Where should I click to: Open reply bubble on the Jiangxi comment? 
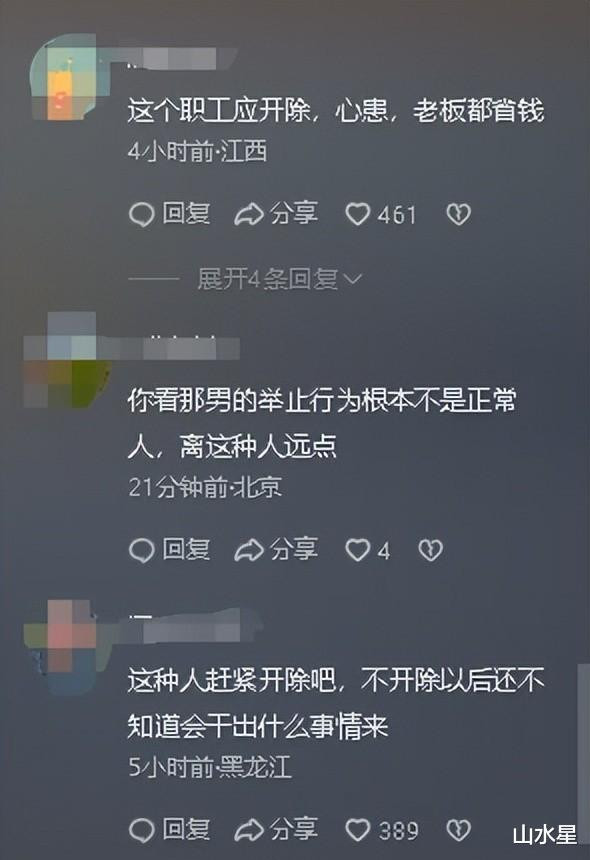point(141,214)
